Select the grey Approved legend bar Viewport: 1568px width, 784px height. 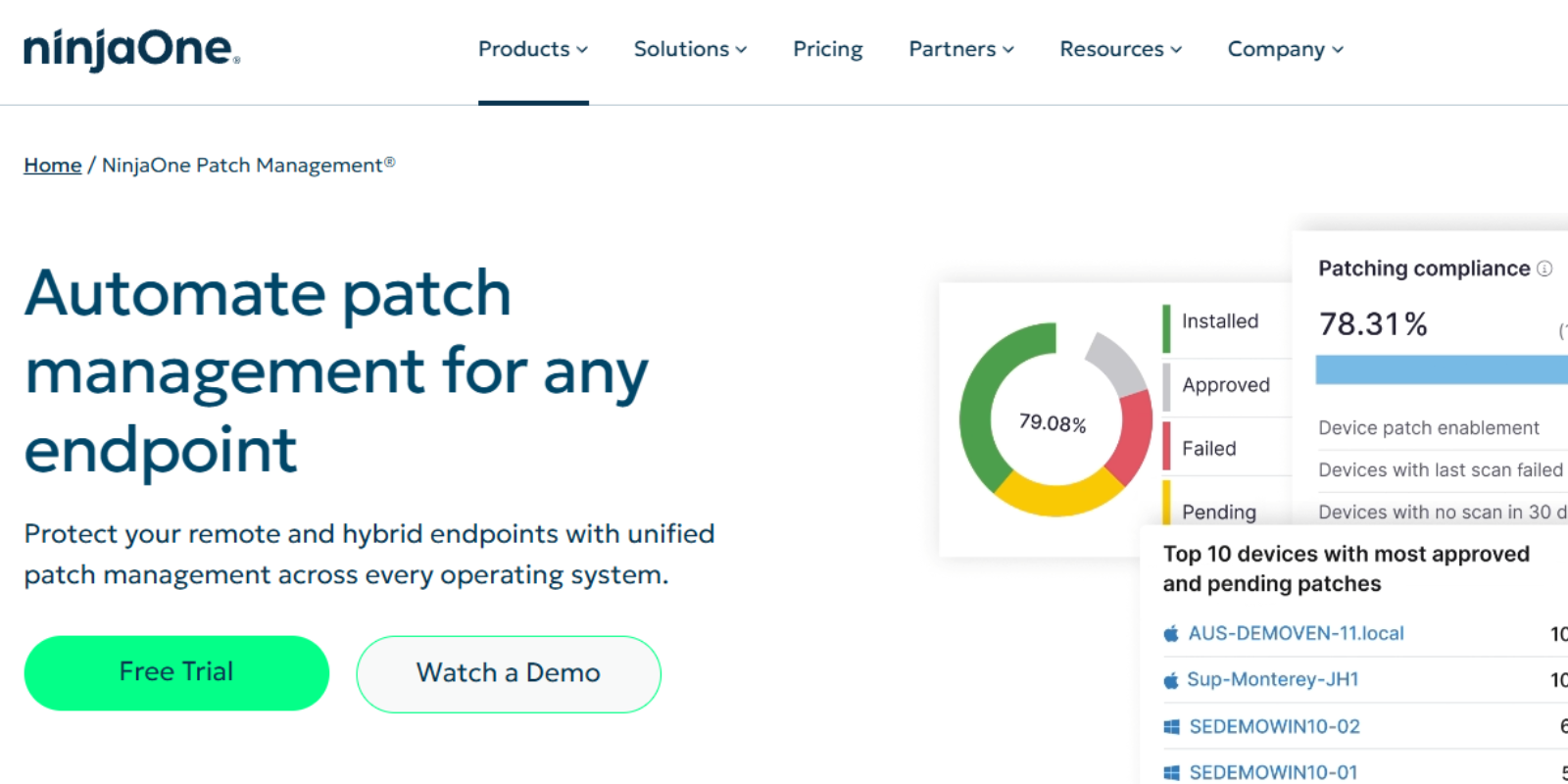pos(1166,387)
